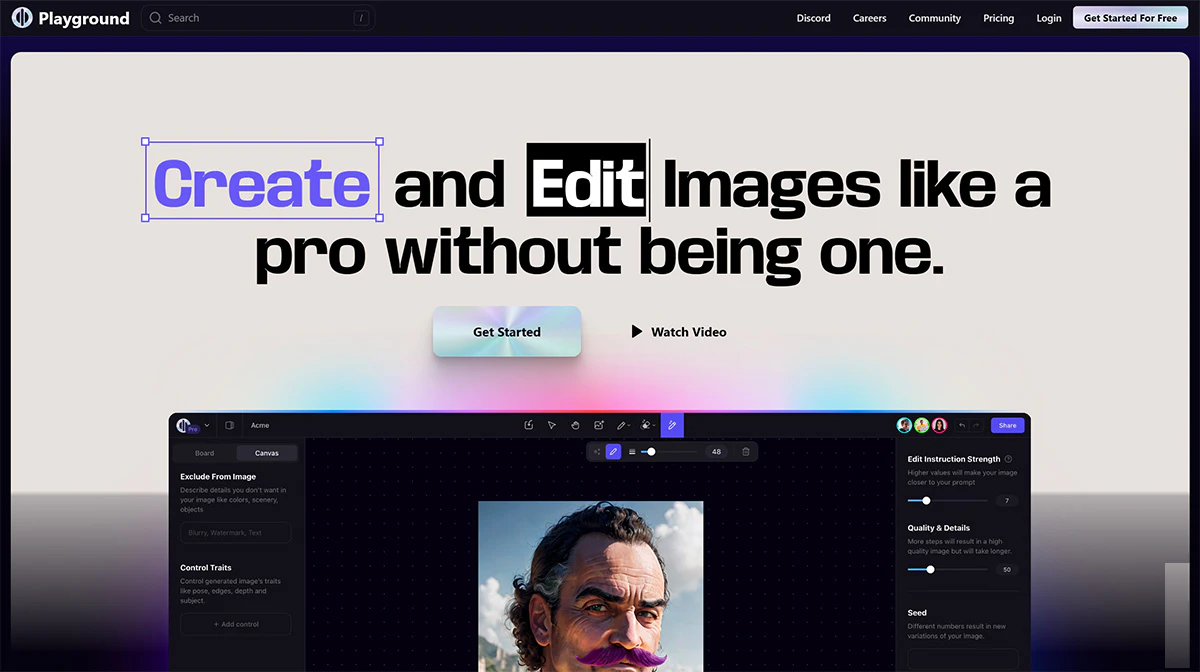1200x672 pixels.
Task: Click the Login link
Action: (1049, 18)
